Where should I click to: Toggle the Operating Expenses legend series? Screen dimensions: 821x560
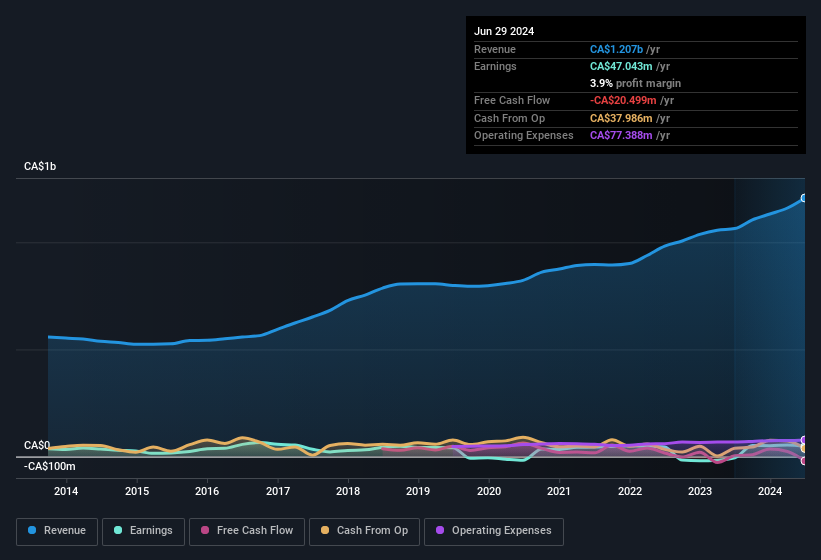tap(494, 531)
